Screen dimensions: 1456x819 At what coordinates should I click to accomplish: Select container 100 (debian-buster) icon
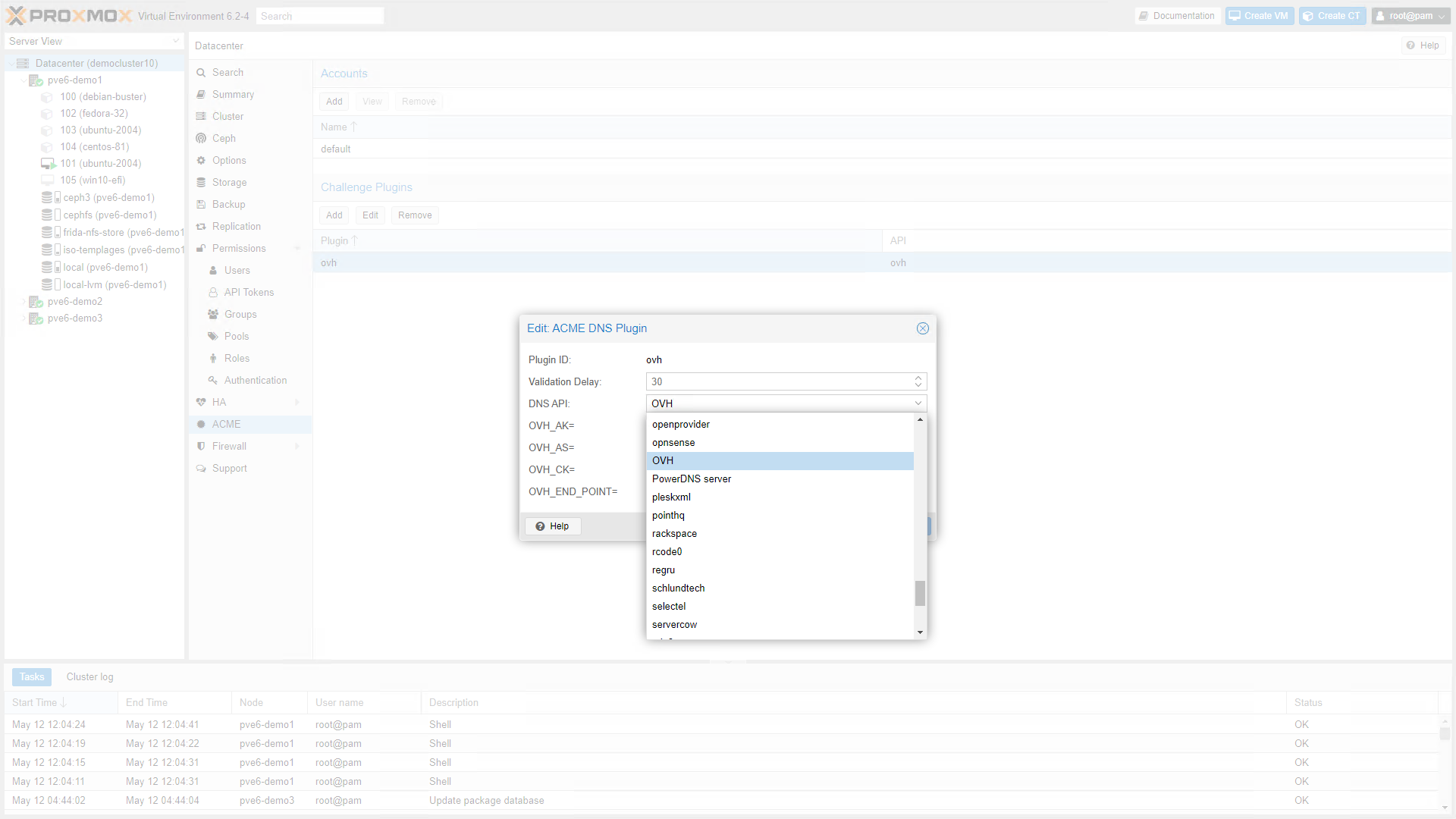click(47, 97)
